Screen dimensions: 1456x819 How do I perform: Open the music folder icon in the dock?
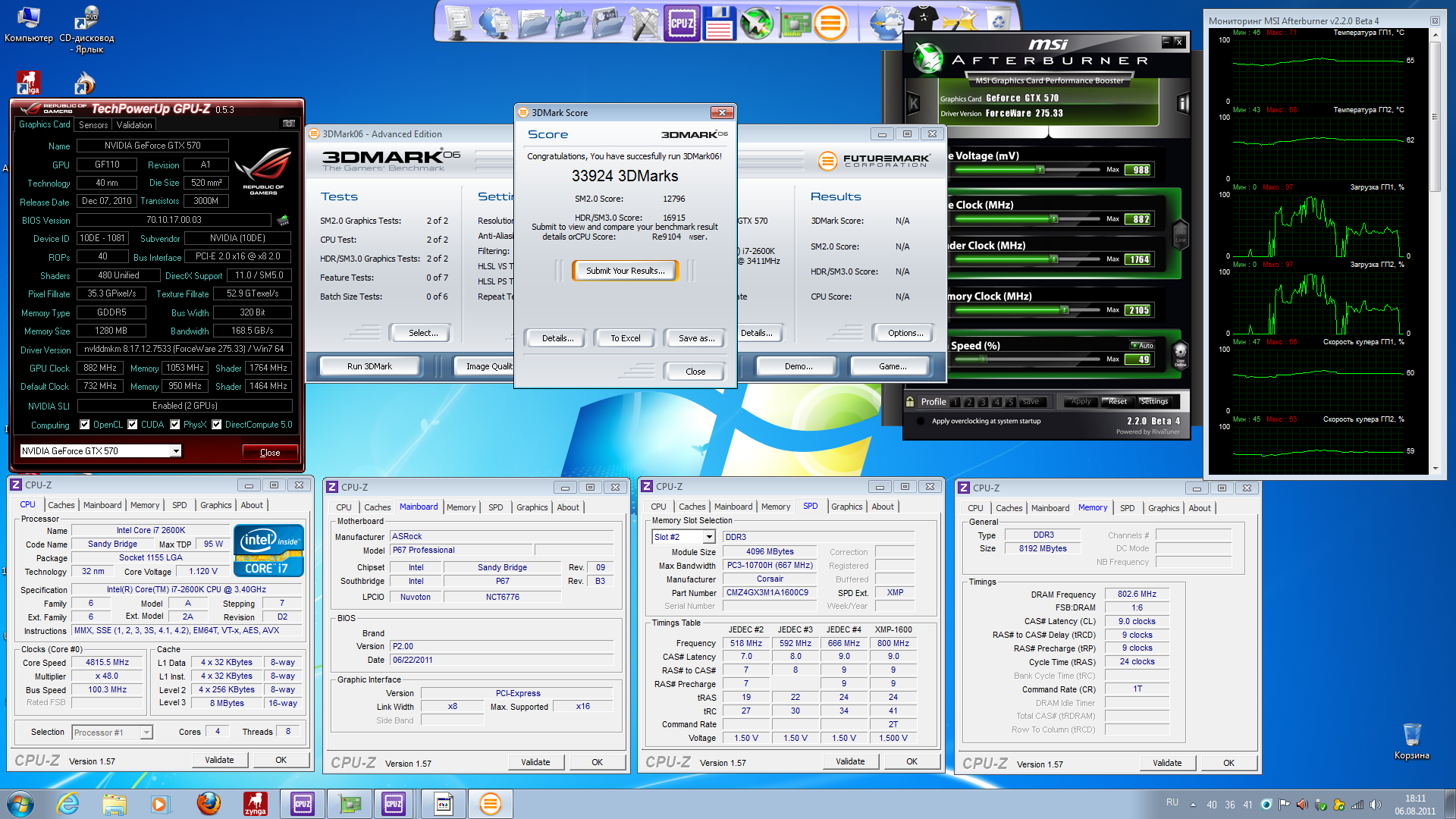tap(572, 23)
